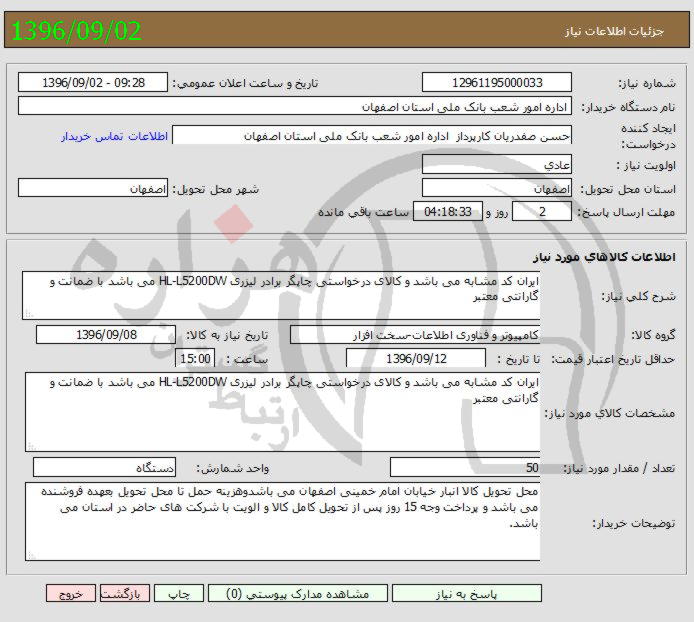Click the remaining time field 04:18:33

pyautogui.click(x=447, y=212)
